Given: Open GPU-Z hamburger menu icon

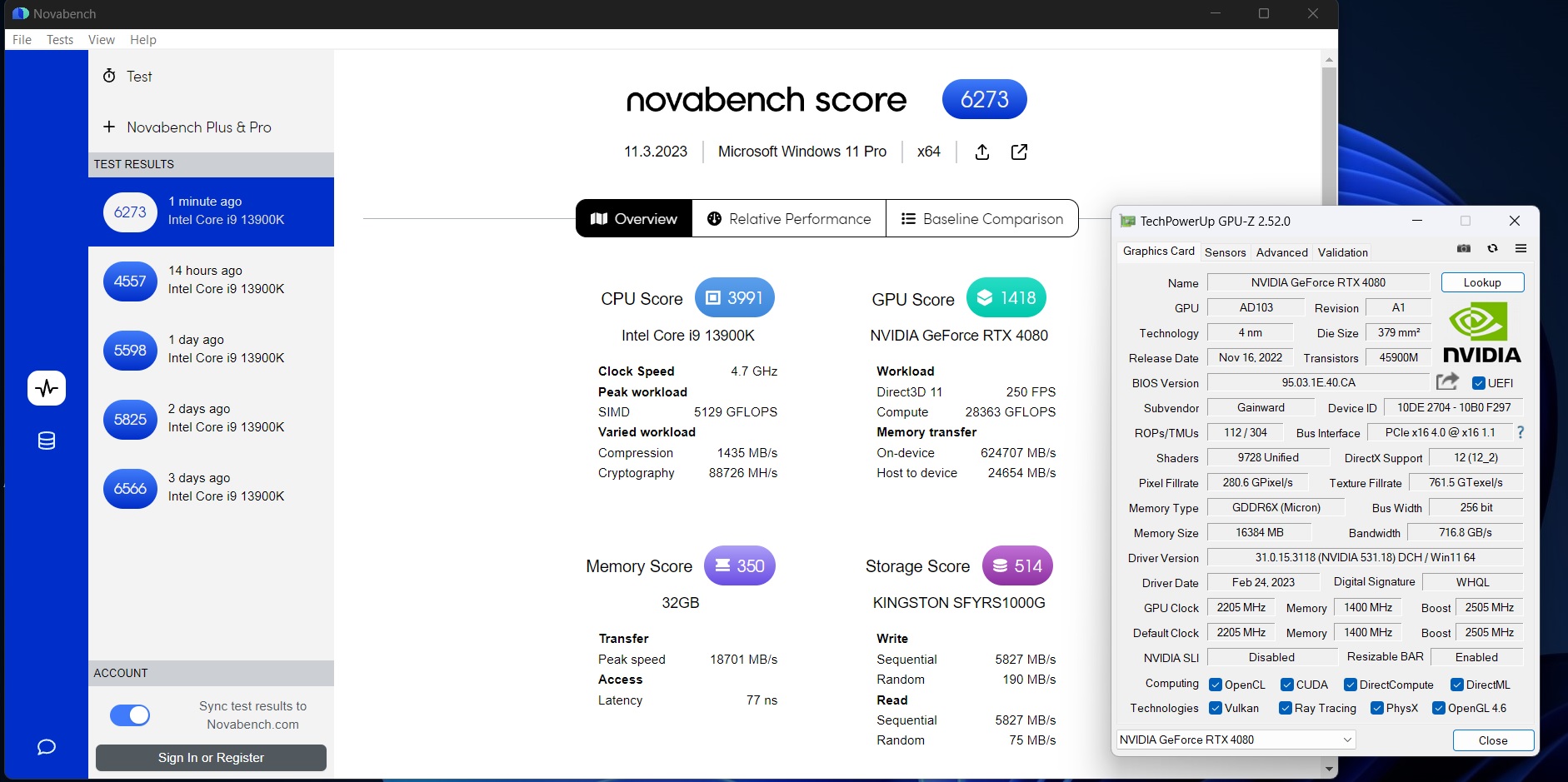Looking at the screenshot, I should tap(1521, 248).
